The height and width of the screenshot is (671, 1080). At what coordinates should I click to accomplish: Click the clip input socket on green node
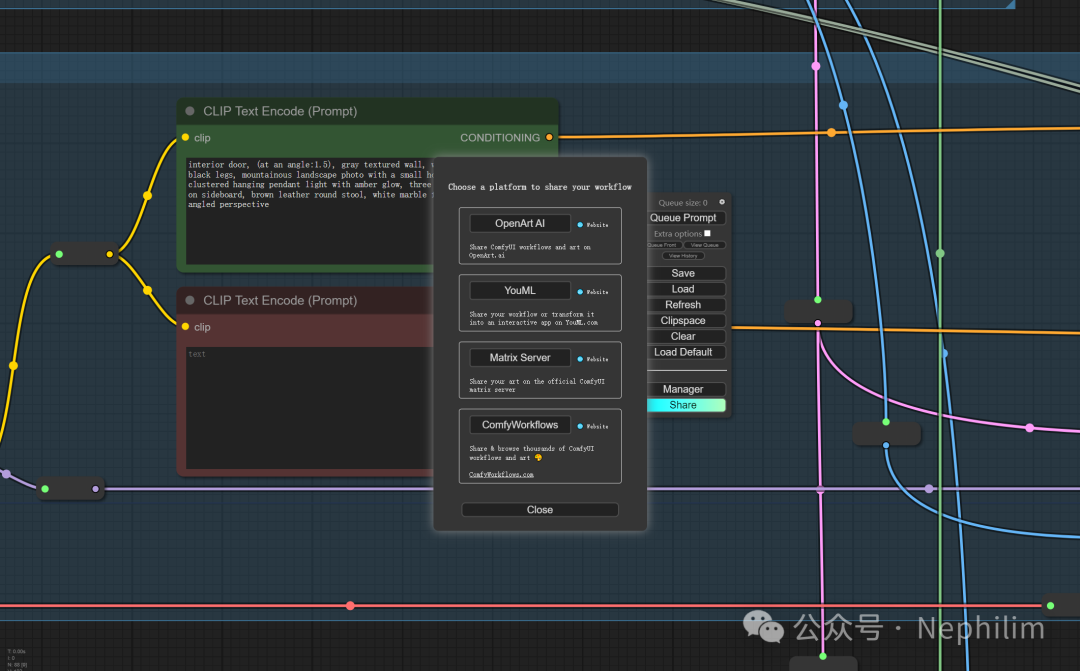pos(185,138)
